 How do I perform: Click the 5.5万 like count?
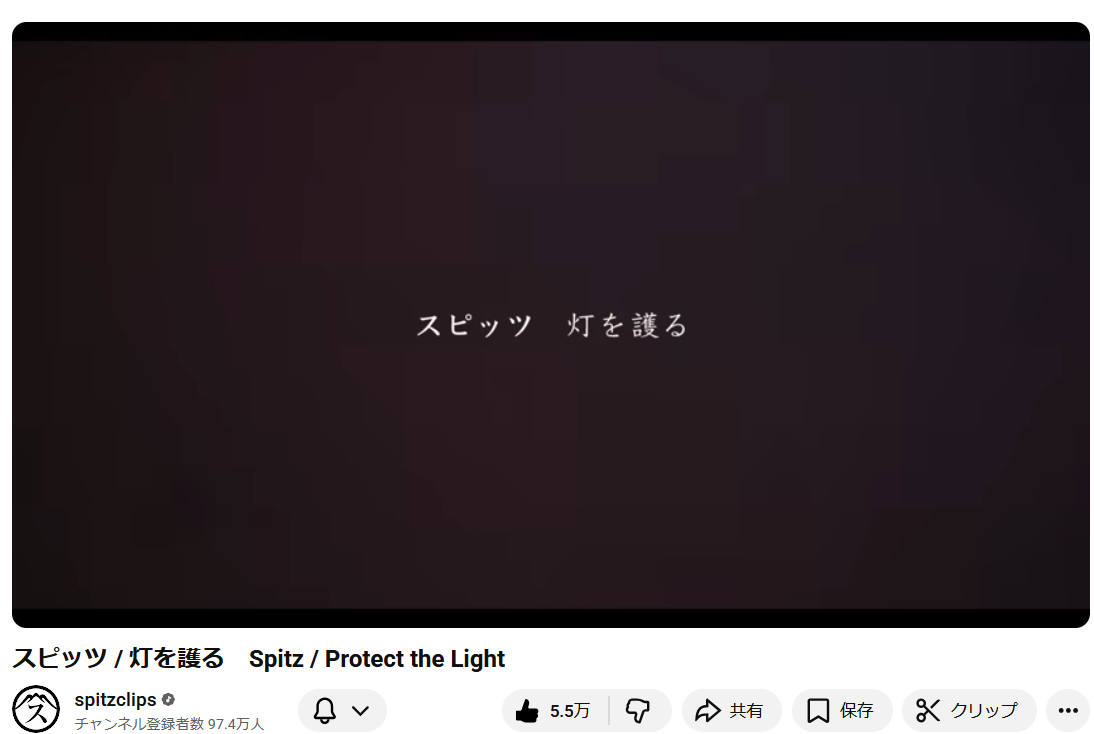coord(569,711)
